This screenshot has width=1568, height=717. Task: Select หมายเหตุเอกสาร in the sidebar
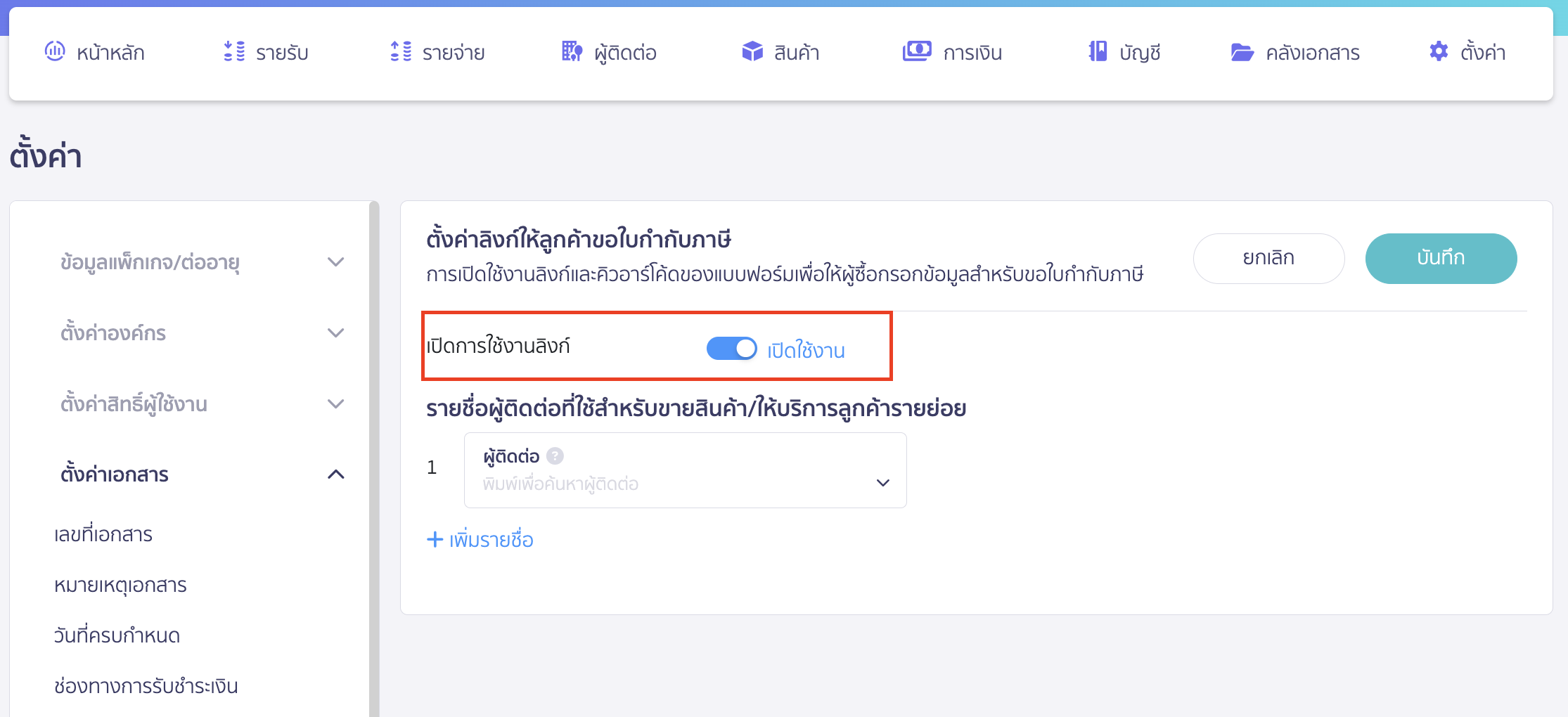coord(122,585)
